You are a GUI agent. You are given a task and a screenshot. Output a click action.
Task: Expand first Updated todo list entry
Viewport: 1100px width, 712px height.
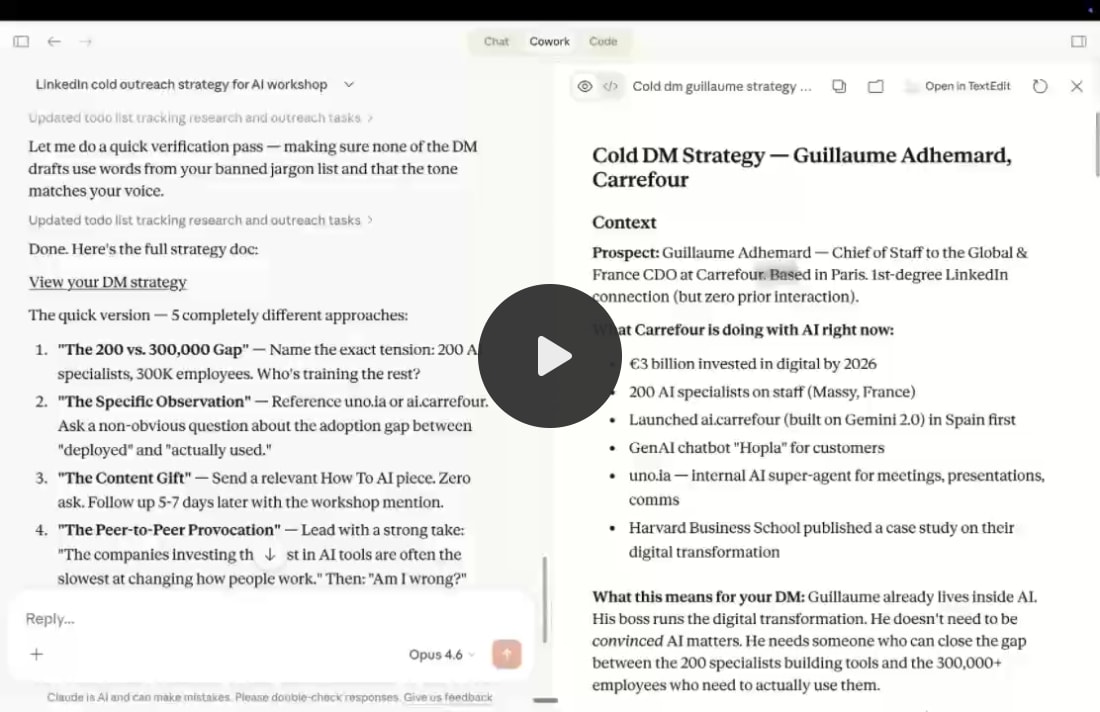tap(200, 118)
